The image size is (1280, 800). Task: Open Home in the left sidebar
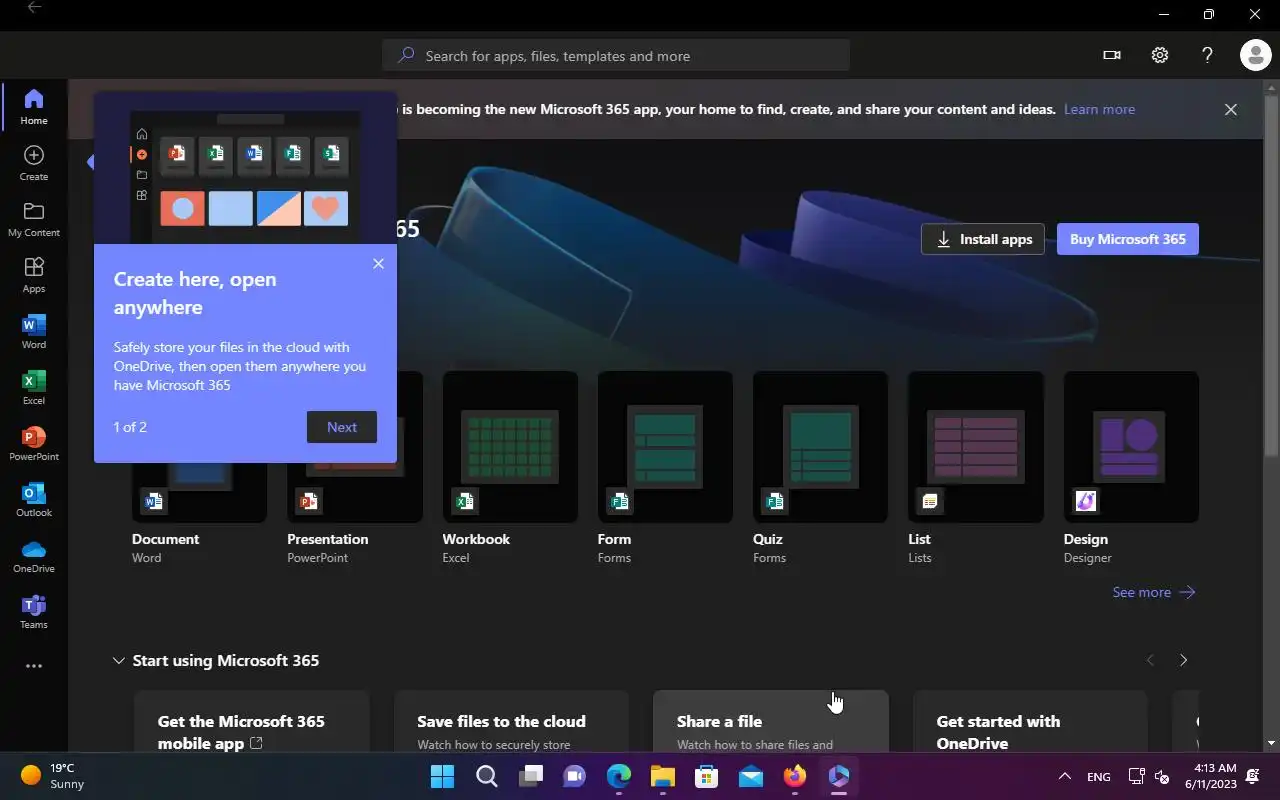(x=33, y=107)
